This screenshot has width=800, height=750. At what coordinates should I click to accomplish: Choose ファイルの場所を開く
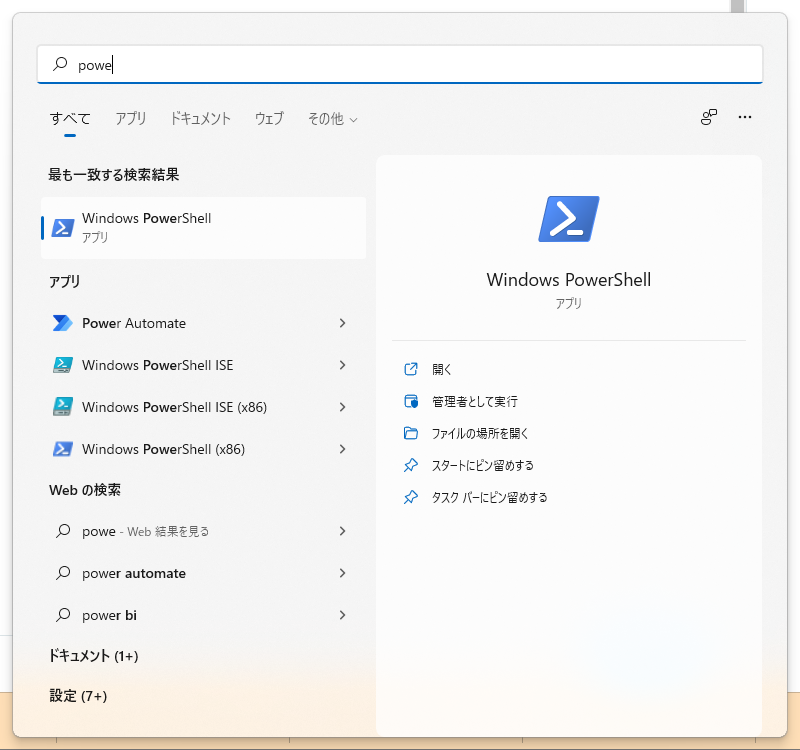coord(480,433)
